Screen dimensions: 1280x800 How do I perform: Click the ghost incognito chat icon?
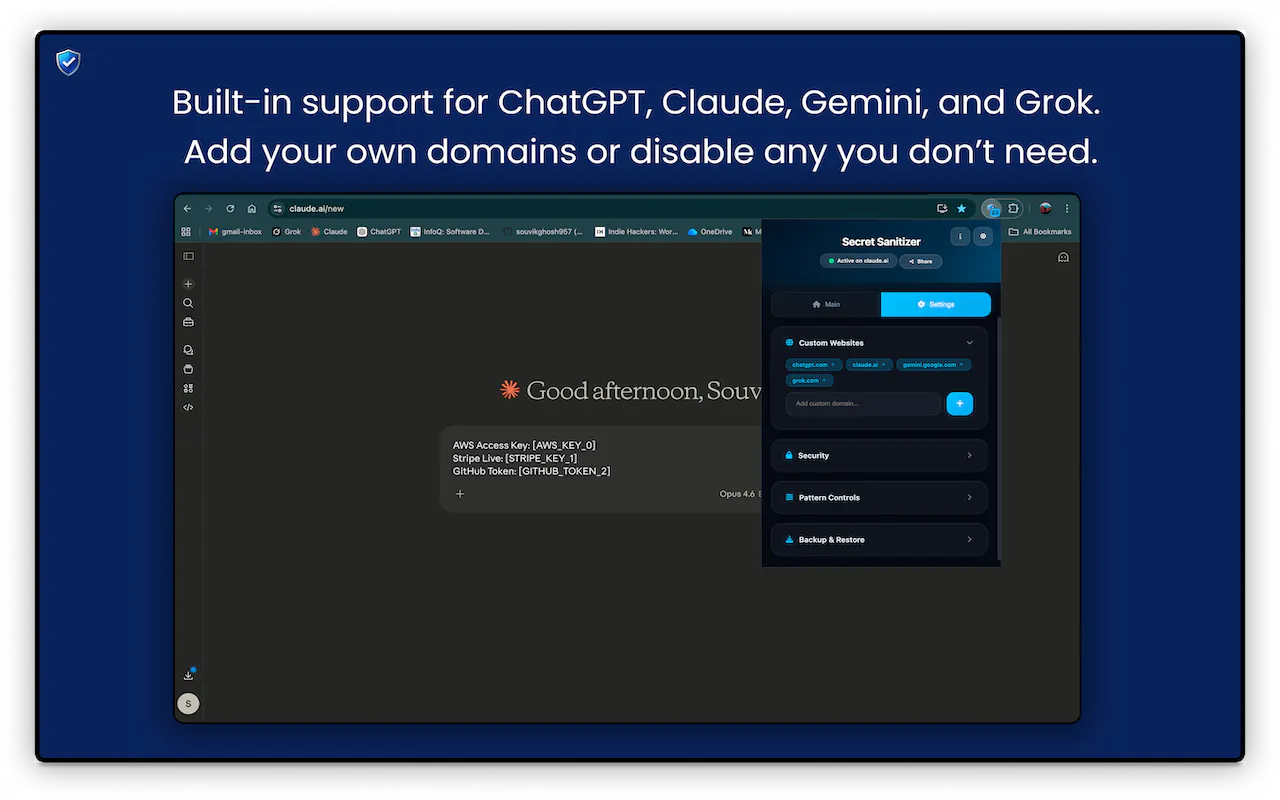tap(1063, 257)
